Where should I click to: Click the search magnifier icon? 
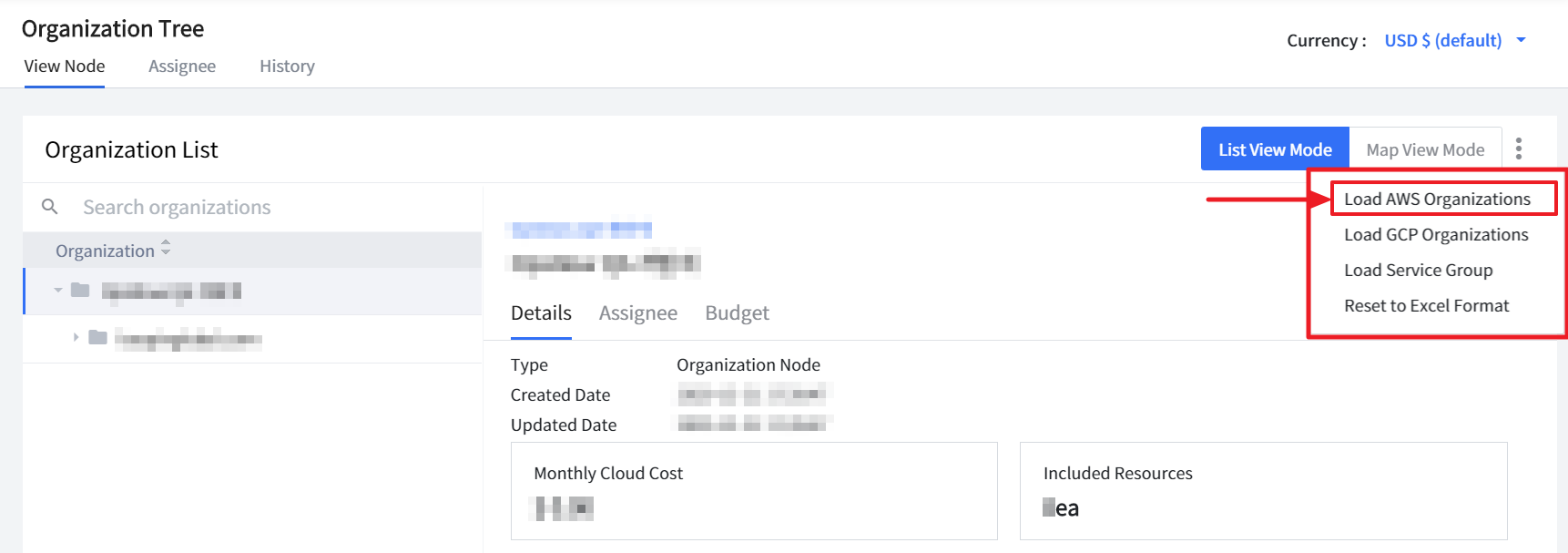pos(50,207)
